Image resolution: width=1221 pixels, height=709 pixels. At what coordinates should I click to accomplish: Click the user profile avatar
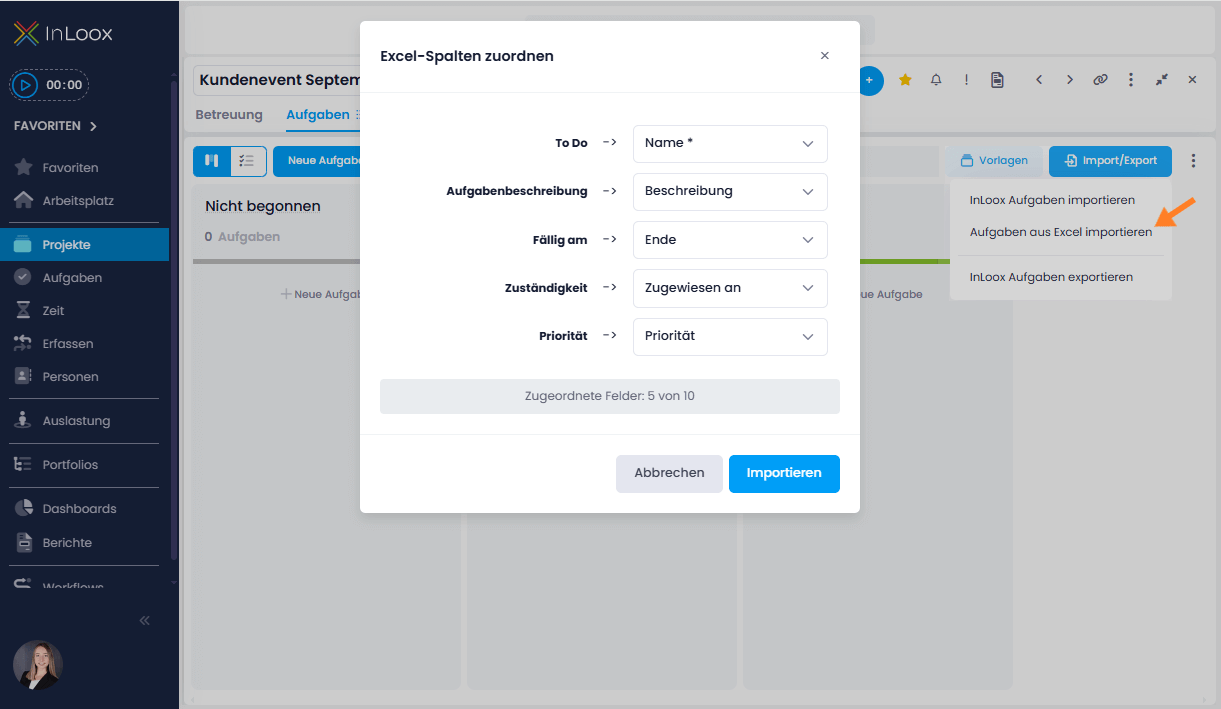point(38,665)
